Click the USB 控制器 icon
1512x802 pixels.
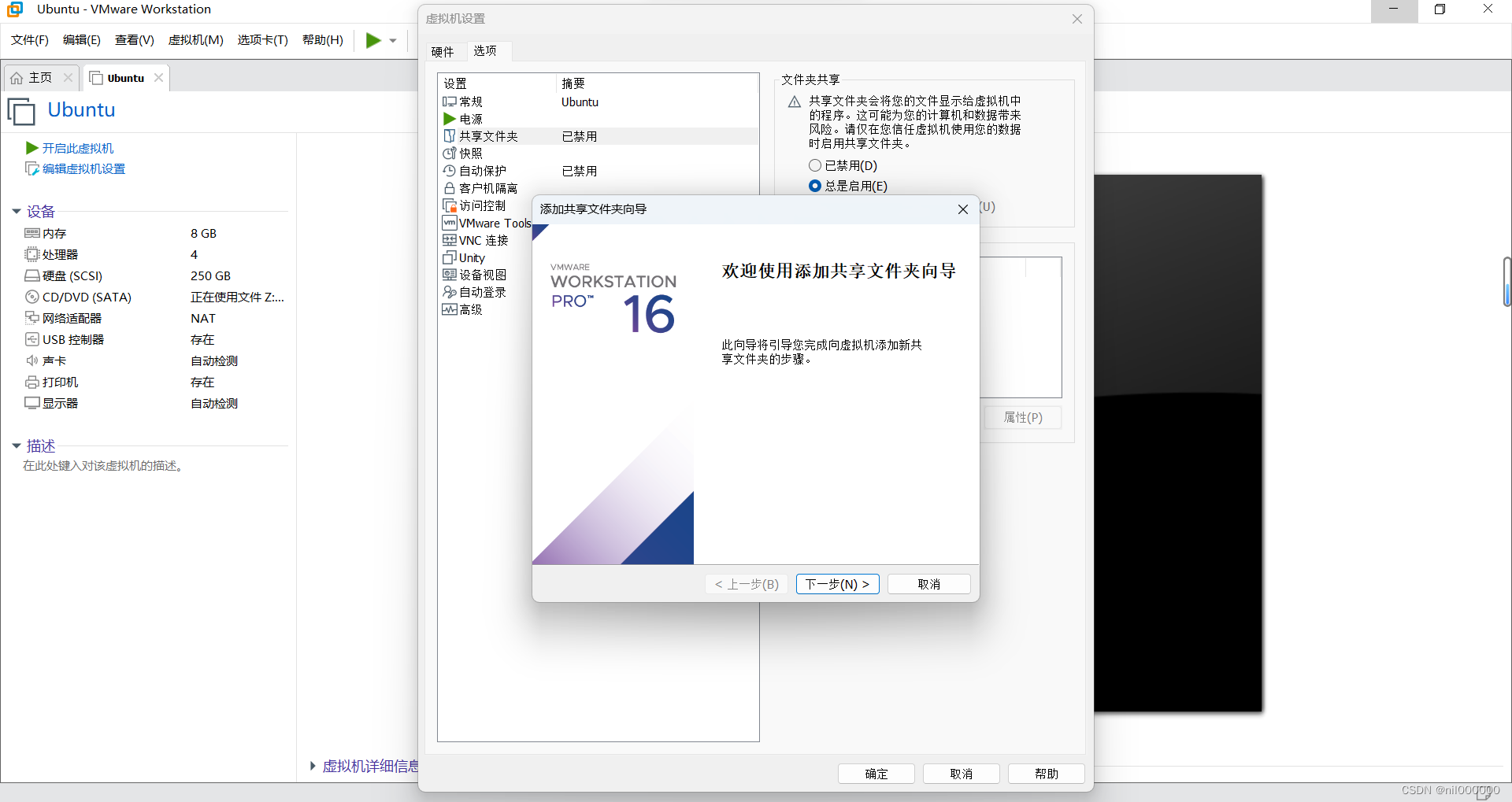[x=32, y=339]
